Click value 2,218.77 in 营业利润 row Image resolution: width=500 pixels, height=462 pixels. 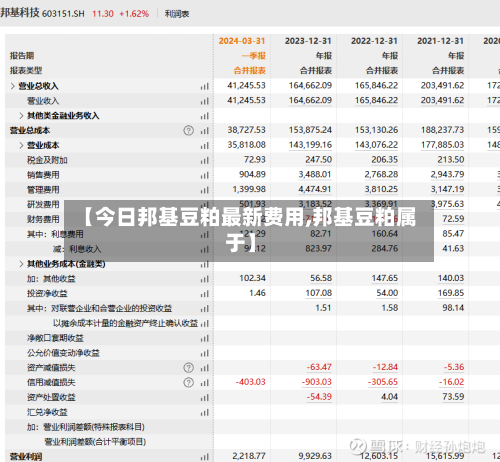[x=249, y=456]
